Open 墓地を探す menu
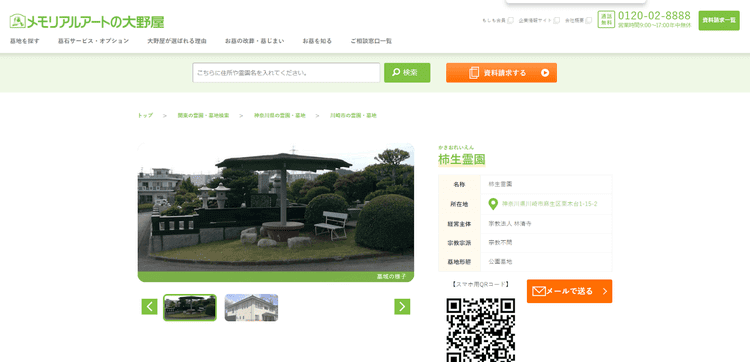This screenshot has width=750, height=362. coord(25,41)
